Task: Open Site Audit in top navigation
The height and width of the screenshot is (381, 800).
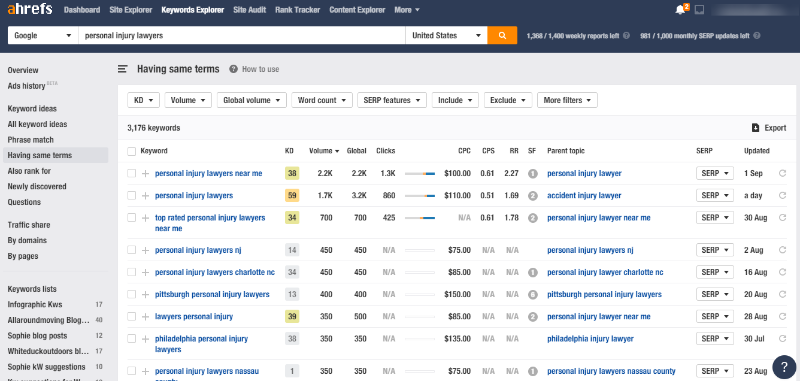Action: [249, 10]
